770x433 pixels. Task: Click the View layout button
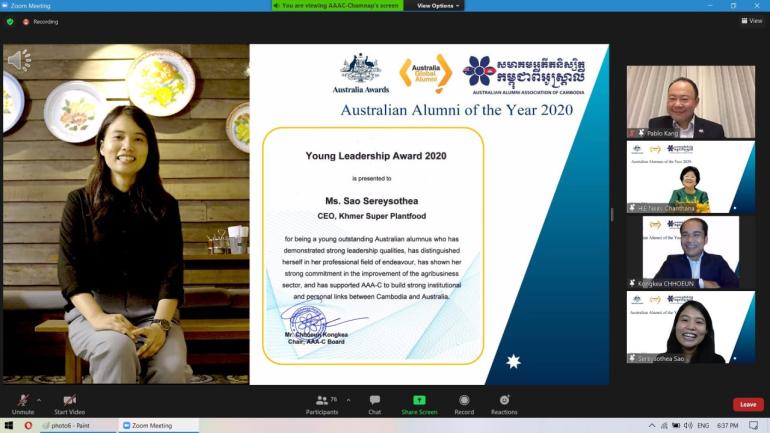click(x=751, y=21)
